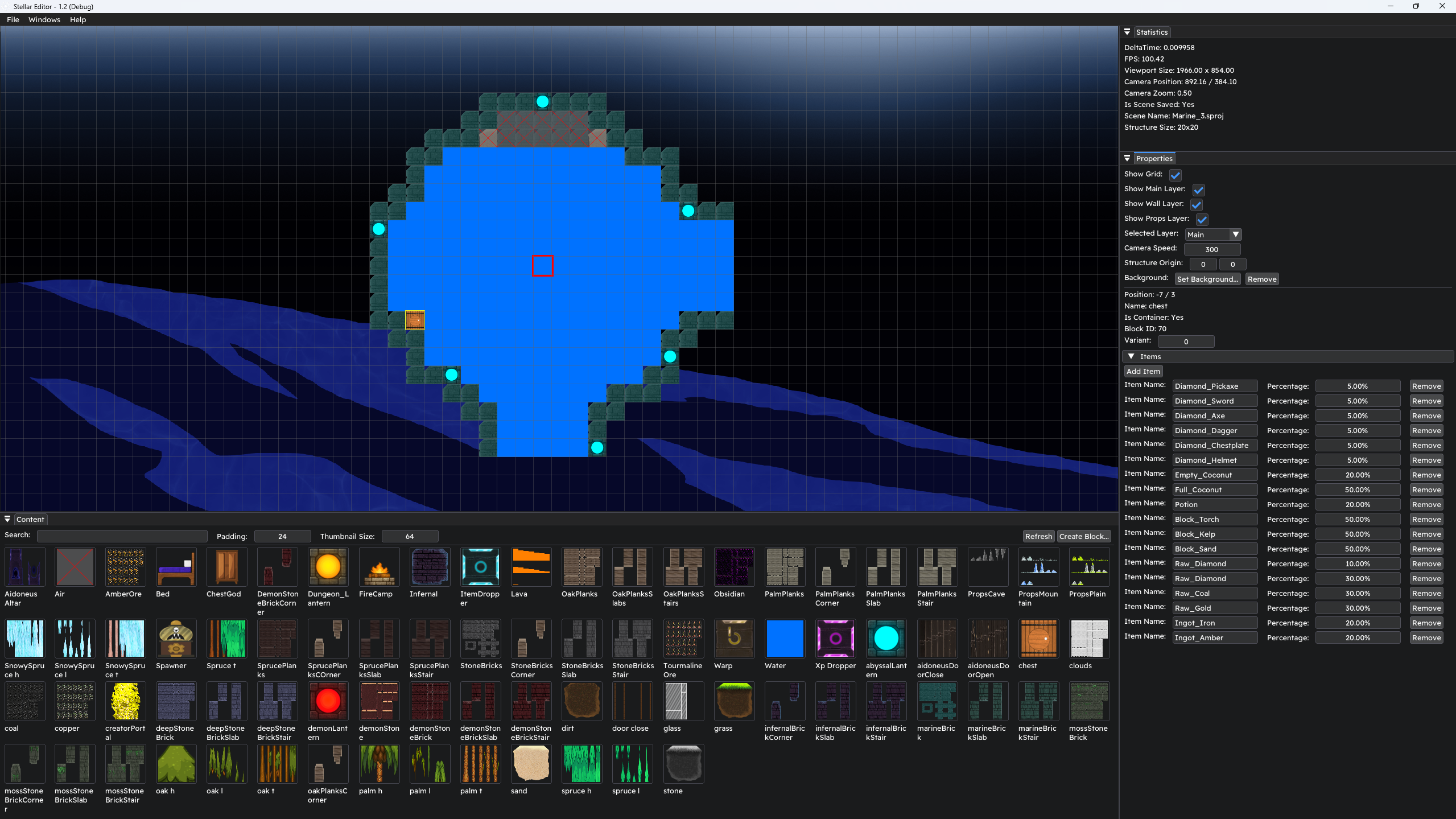Select the Lava block thumbnail

(x=531, y=567)
